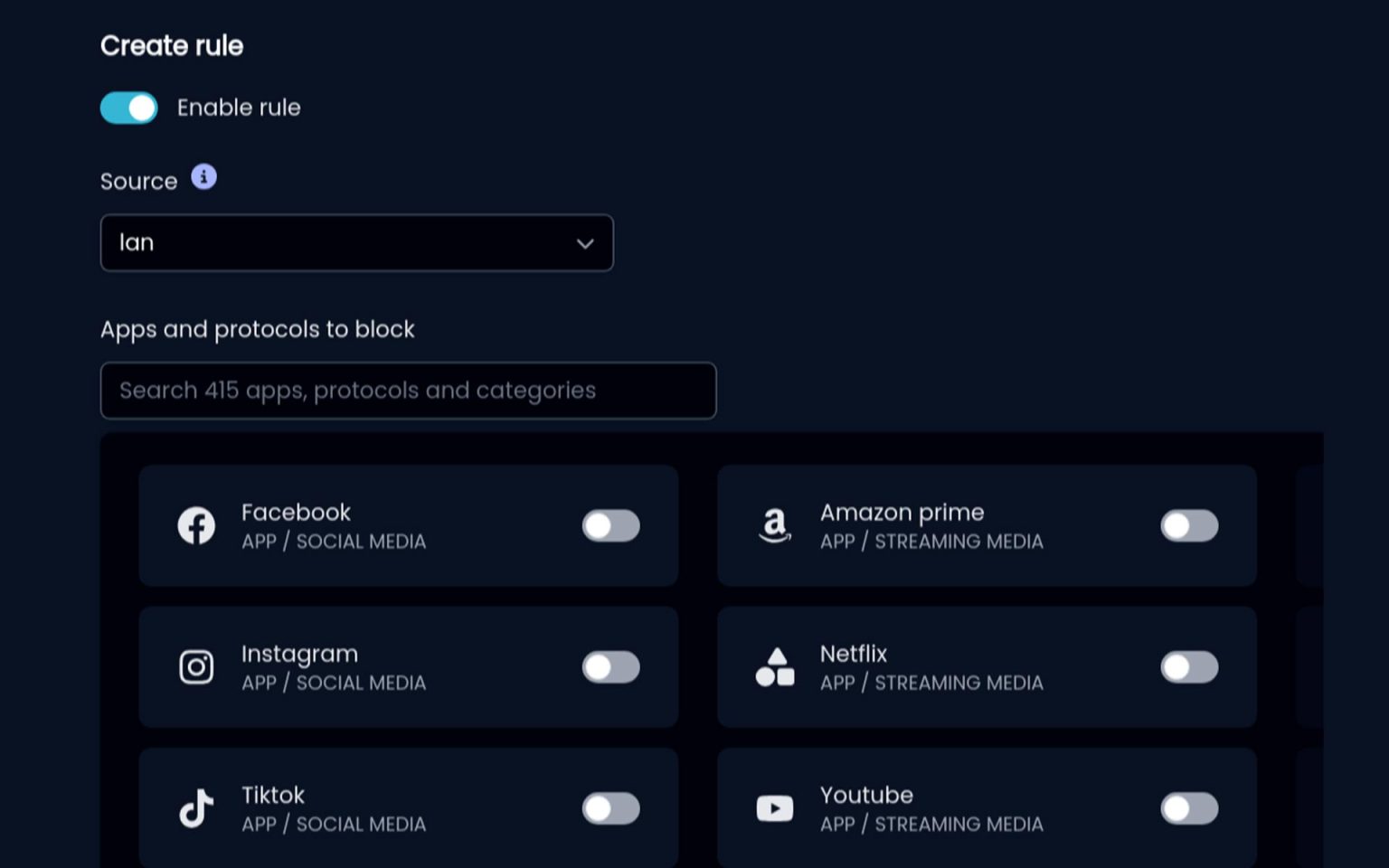Select the Netflix app card label
The width and height of the screenshot is (1389, 868).
pyautogui.click(x=854, y=654)
